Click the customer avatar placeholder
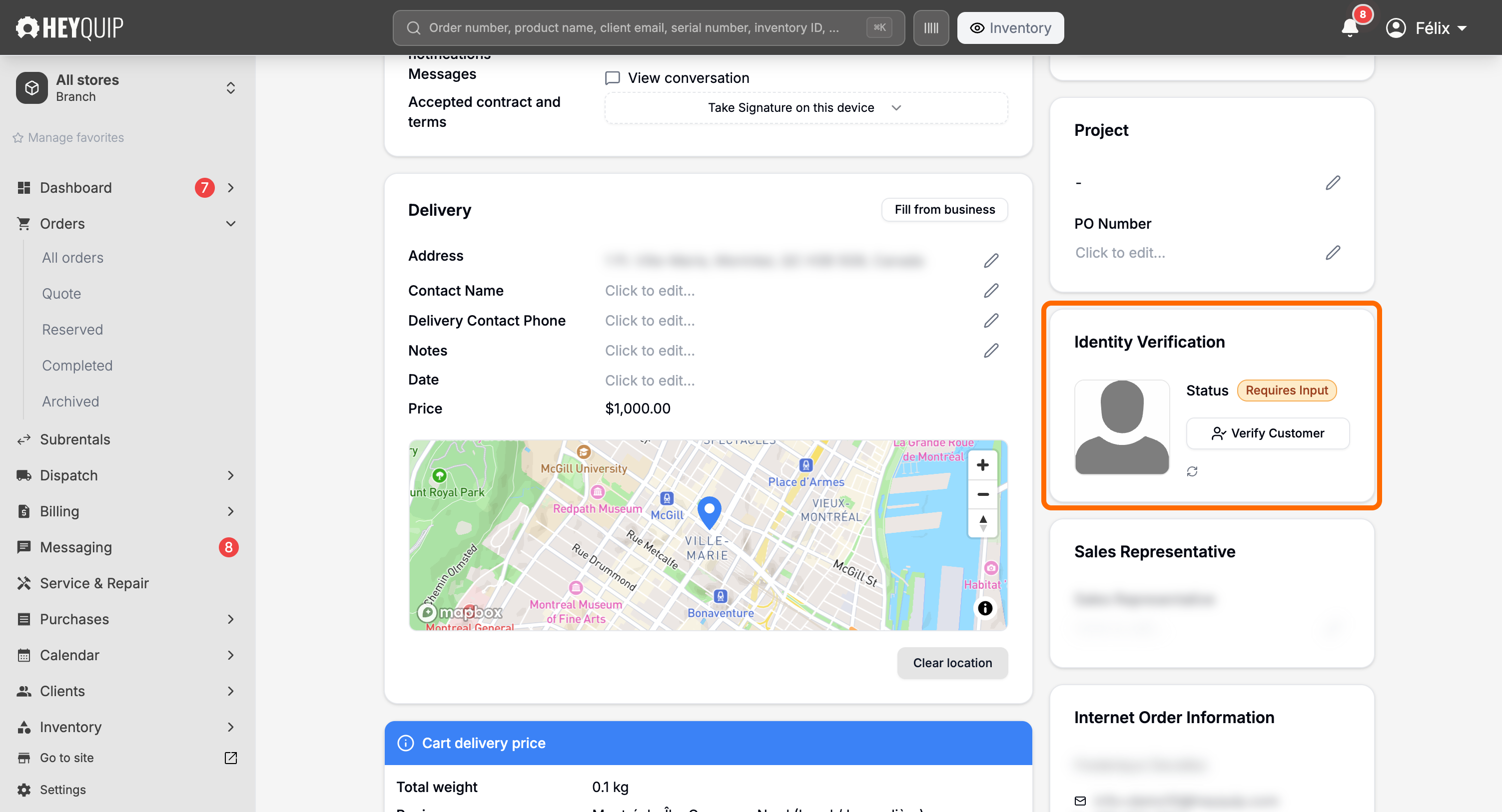This screenshot has width=1502, height=812. coord(1122,427)
